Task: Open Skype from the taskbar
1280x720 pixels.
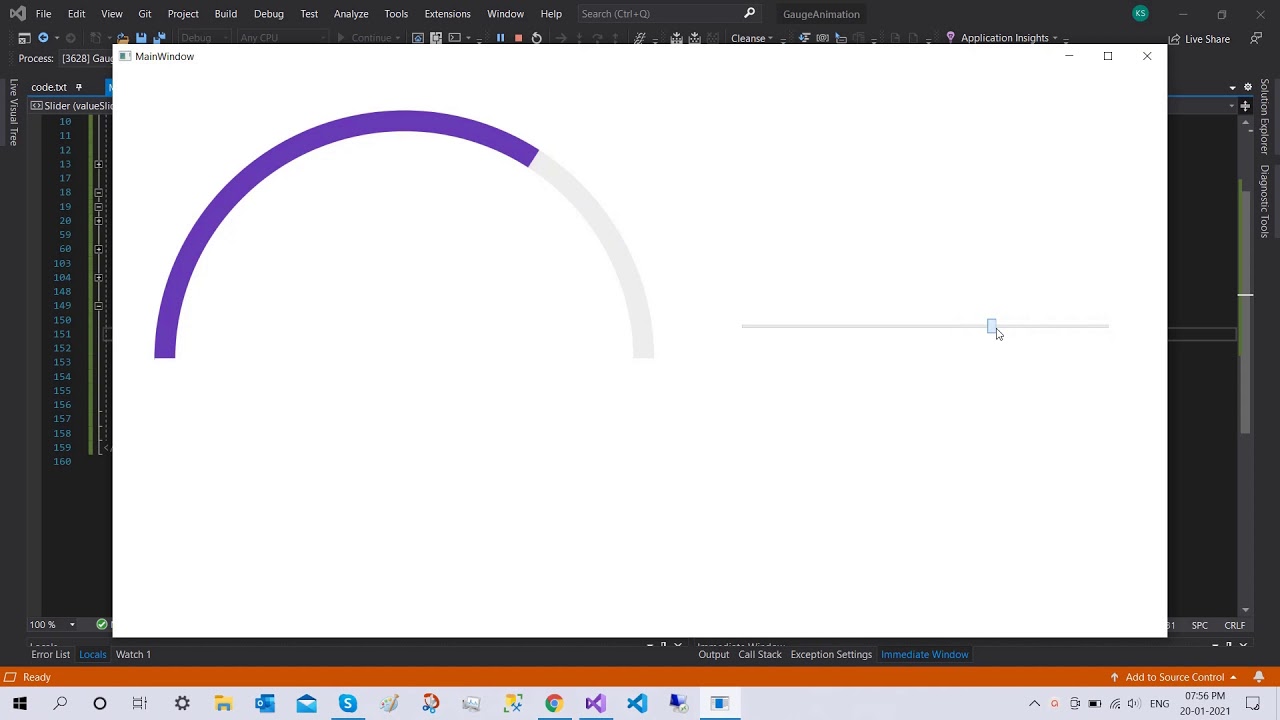Action: click(347, 703)
